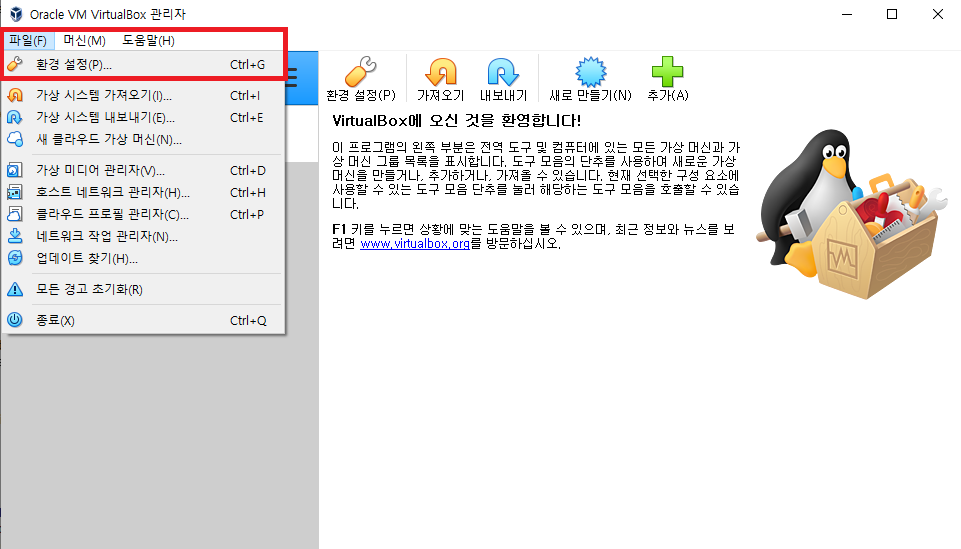Click the Ctrl+Q shortcut label
Screen dimensions: 961x549
tap(248, 320)
